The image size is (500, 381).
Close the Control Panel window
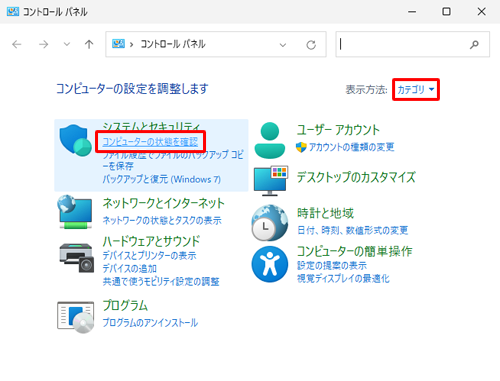(x=481, y=12)
